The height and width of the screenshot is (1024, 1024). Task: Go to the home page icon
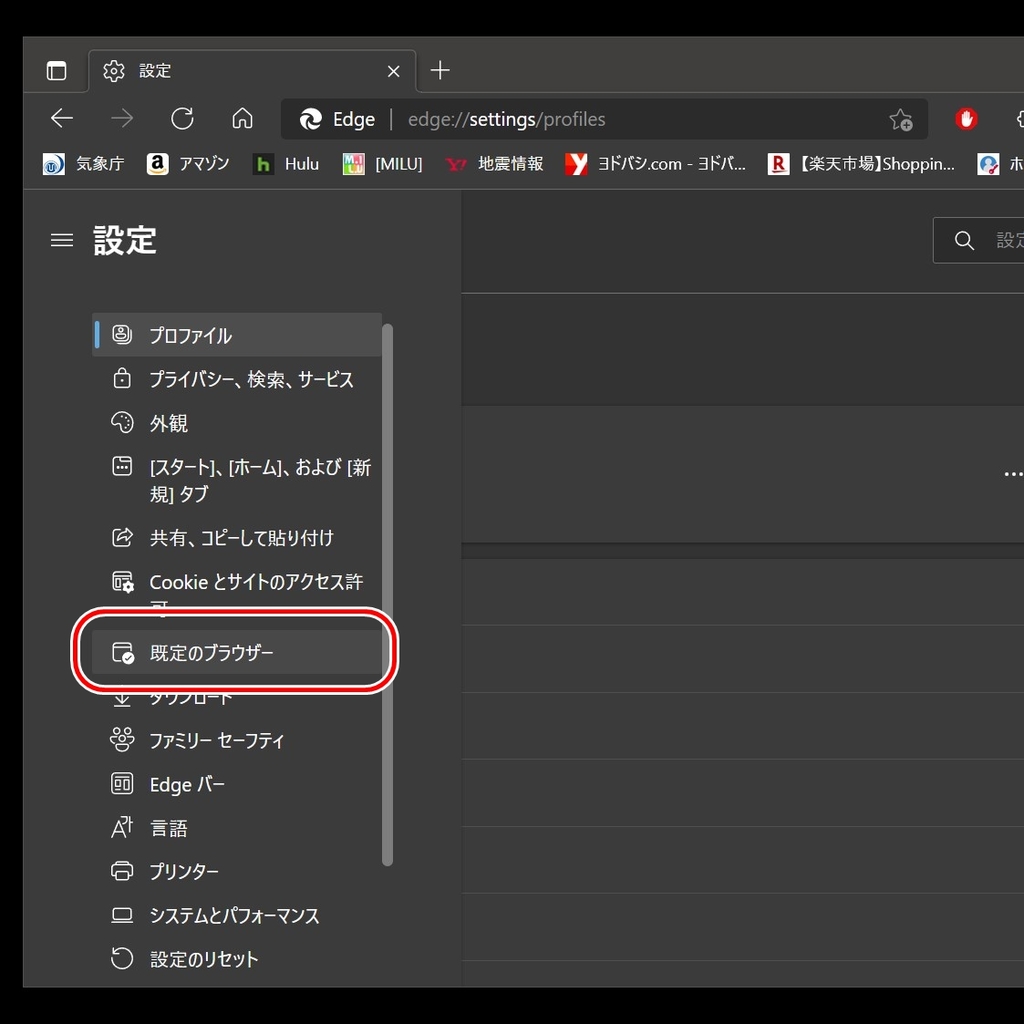[x=242, y=119]
